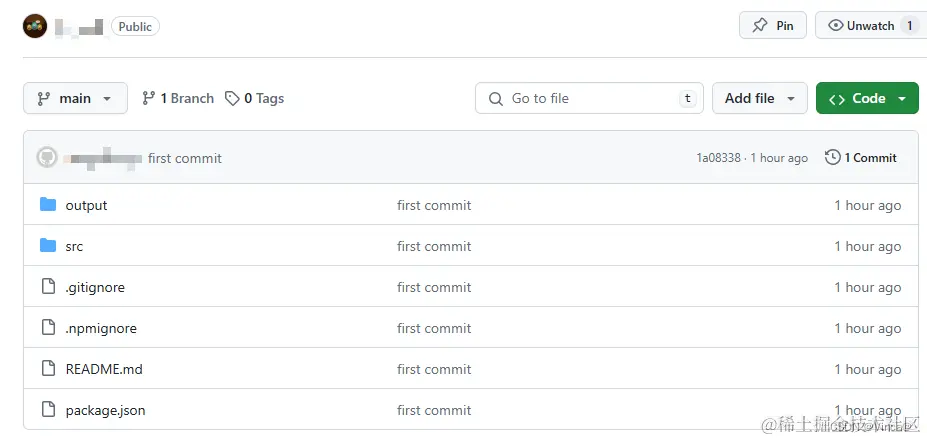Click the src folder icon

pos(48,246)
